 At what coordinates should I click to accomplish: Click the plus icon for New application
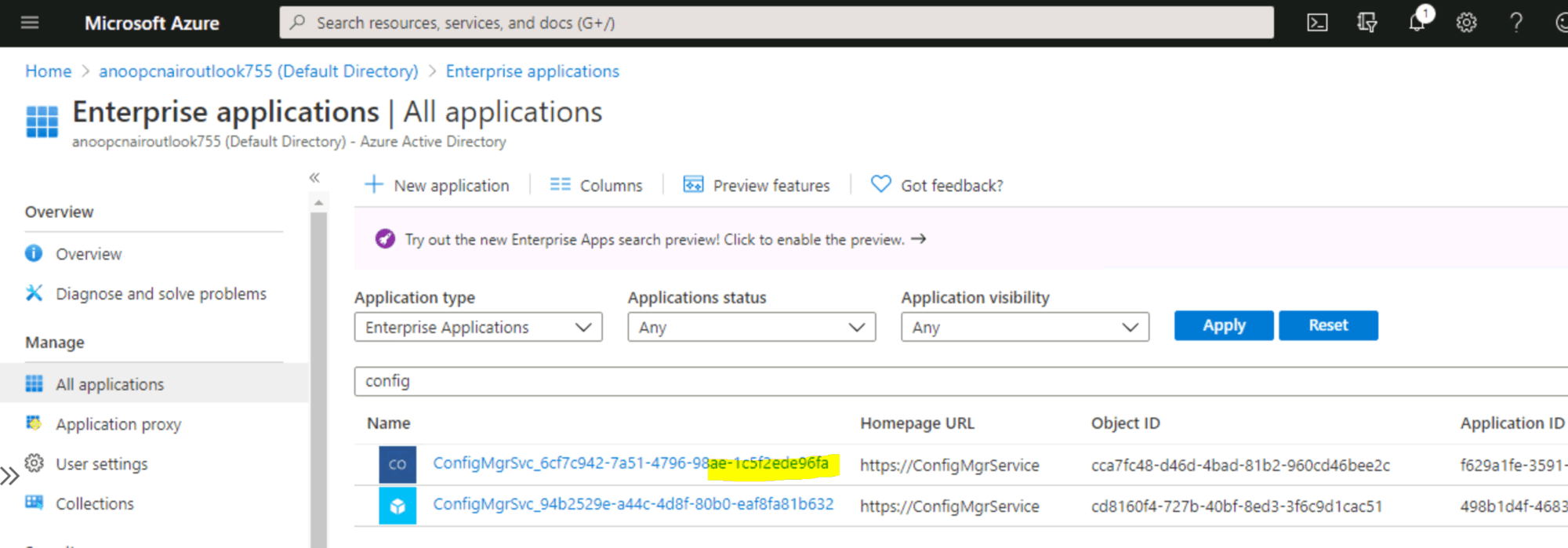coord(374,184)
